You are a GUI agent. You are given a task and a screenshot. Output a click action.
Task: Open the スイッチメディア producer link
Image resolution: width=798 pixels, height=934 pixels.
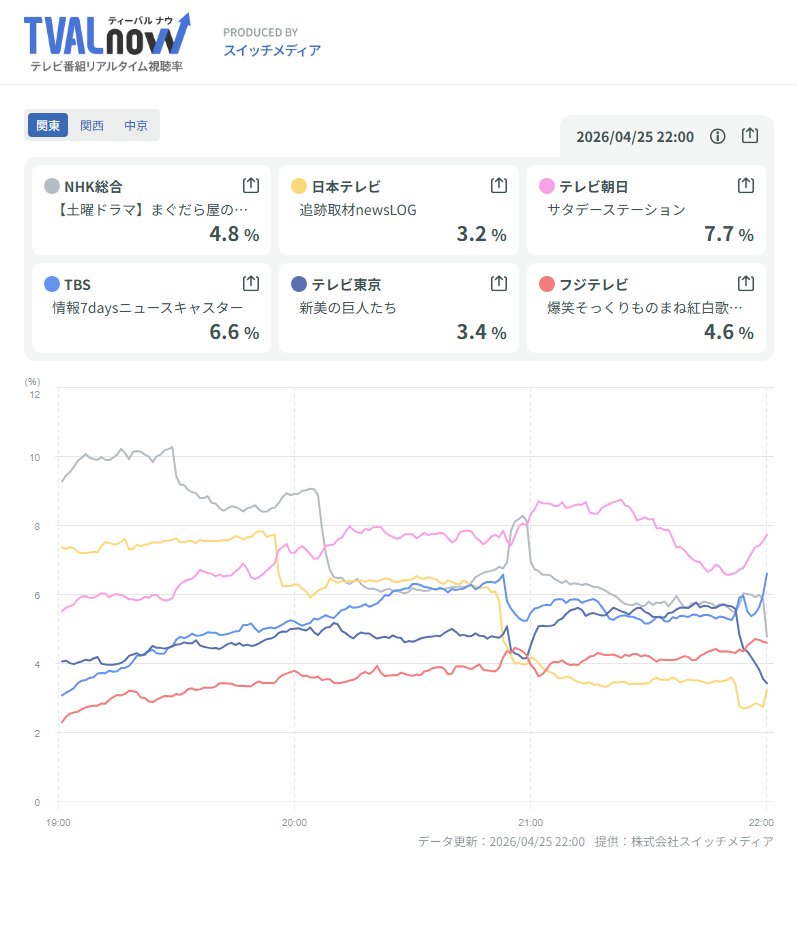point(272,50)
